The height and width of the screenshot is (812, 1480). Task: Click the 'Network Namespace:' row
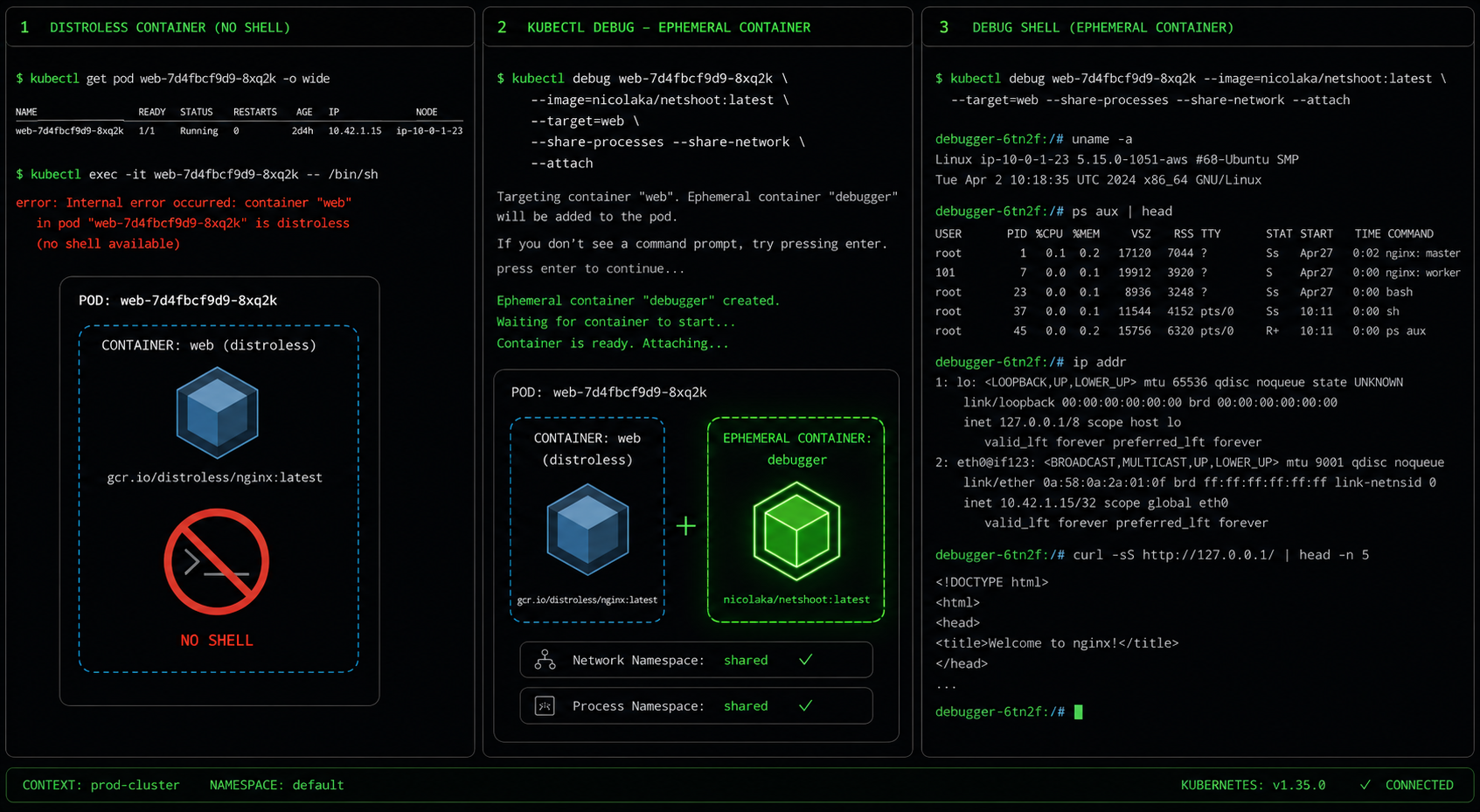696,660
